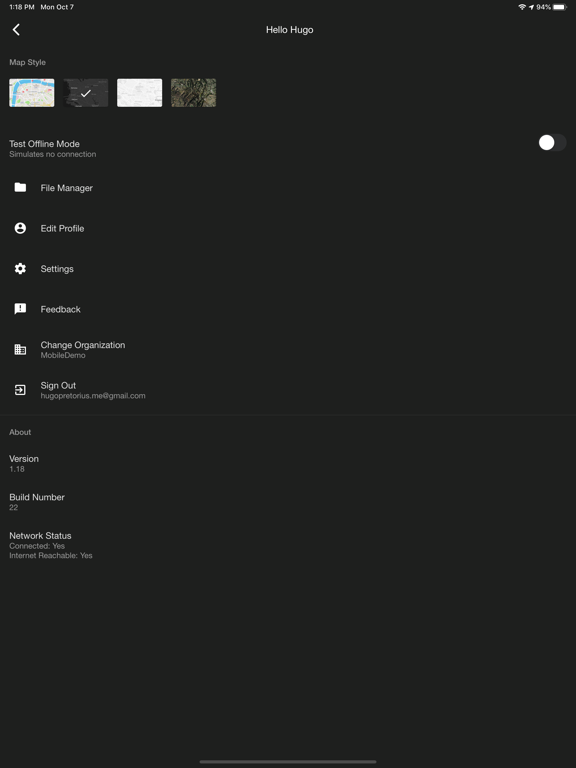The width and height of the screenshot is (576, 768).
Task: Click the Sign Out door icon
Action: (20, 390)
